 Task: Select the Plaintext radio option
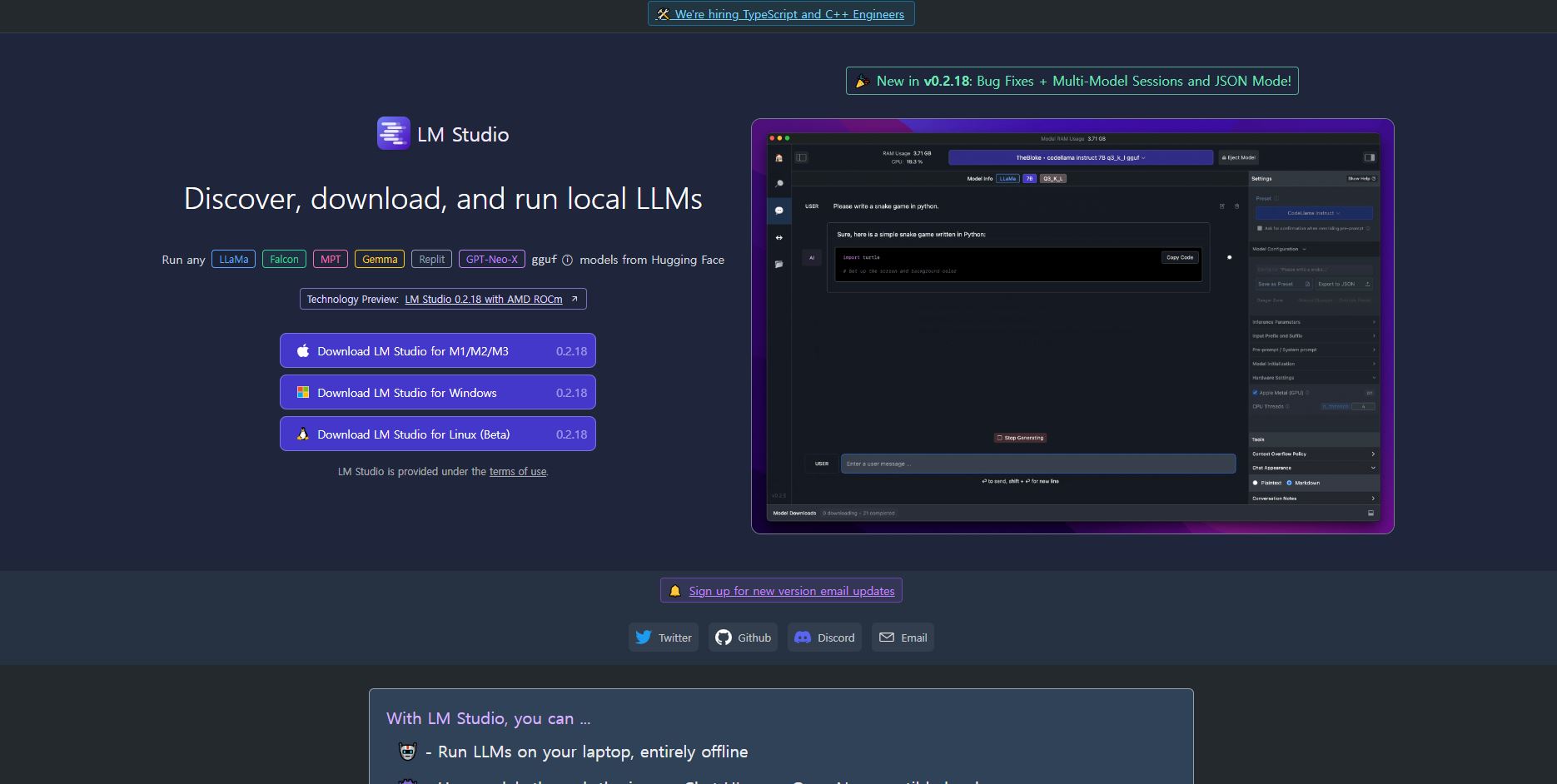1255,483
